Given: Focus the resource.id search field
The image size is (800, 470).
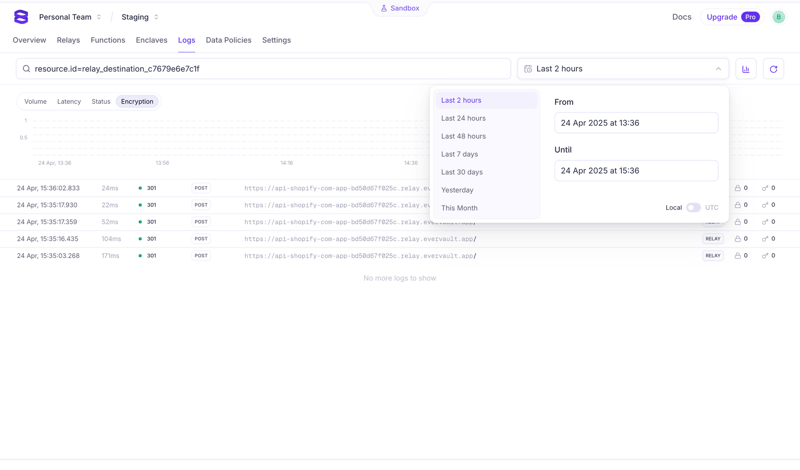Looking at the screenshot, I should (263, 69).
